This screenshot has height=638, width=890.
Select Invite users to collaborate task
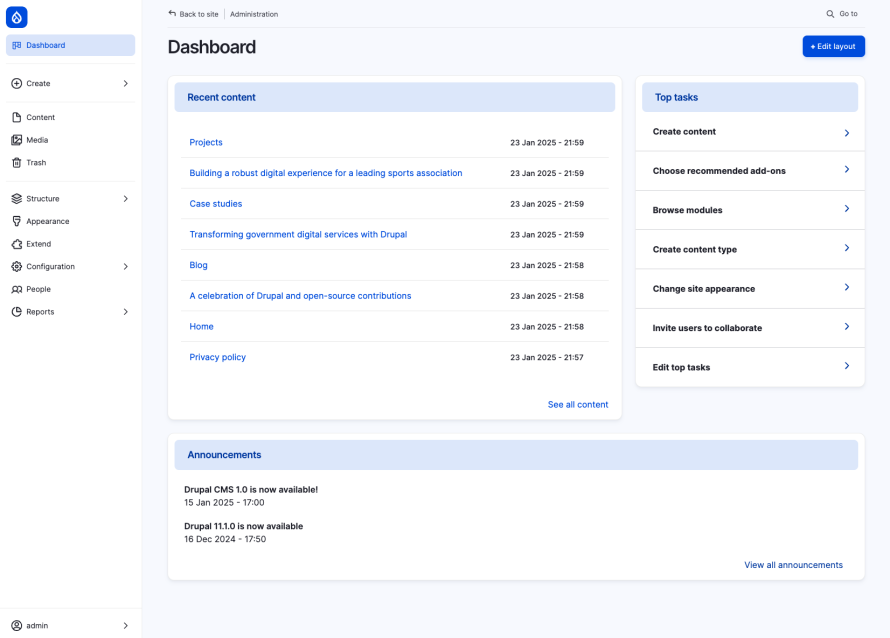[750, 328]
